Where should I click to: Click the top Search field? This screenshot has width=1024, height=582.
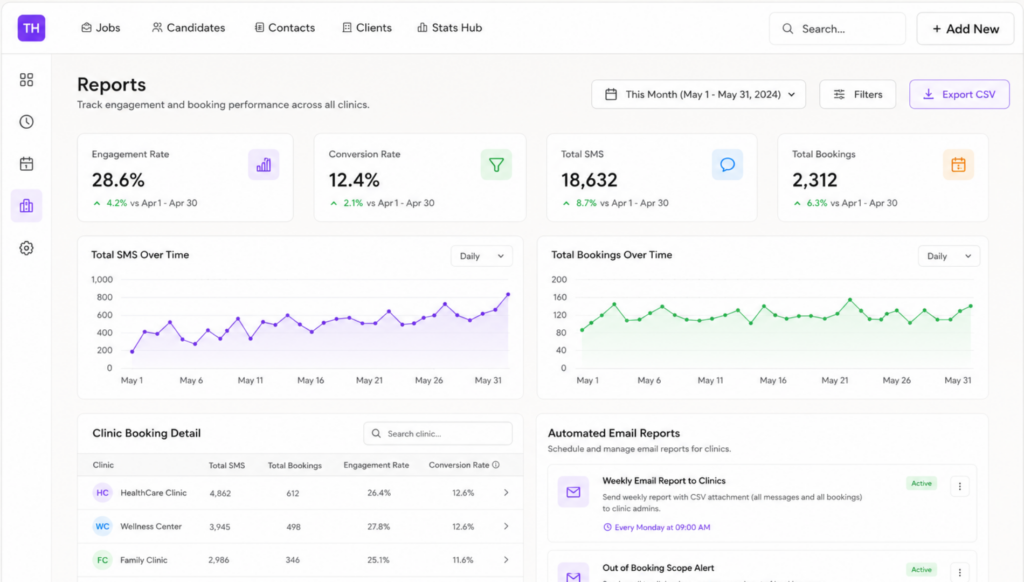pos(837,29)
